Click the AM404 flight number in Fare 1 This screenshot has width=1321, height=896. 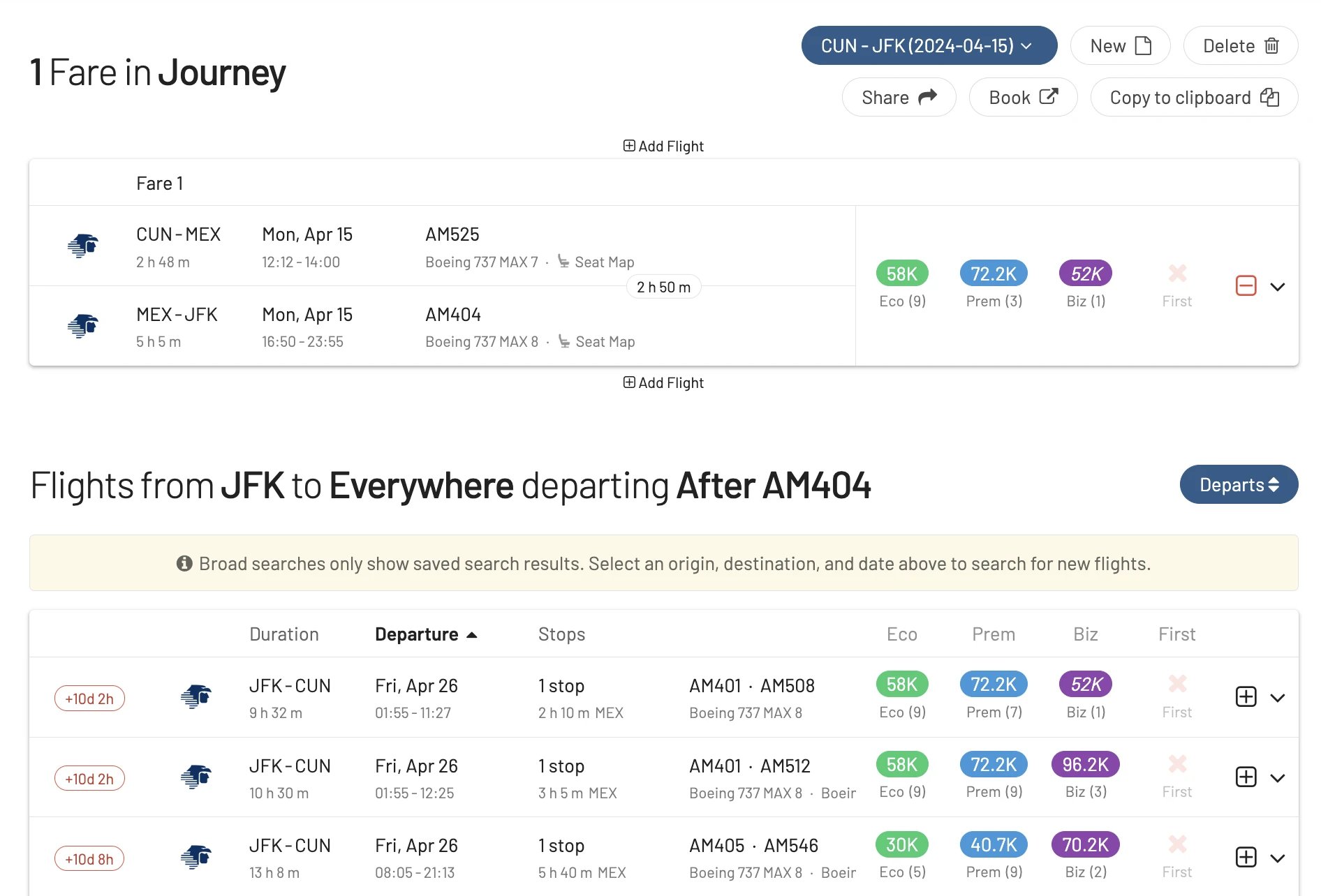click(x=453, y=315)
